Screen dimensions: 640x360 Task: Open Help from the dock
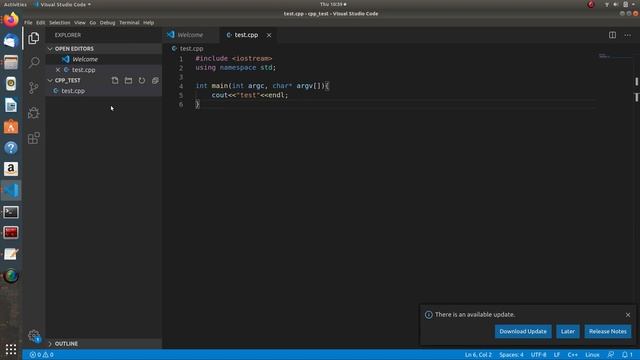point(11,148)
